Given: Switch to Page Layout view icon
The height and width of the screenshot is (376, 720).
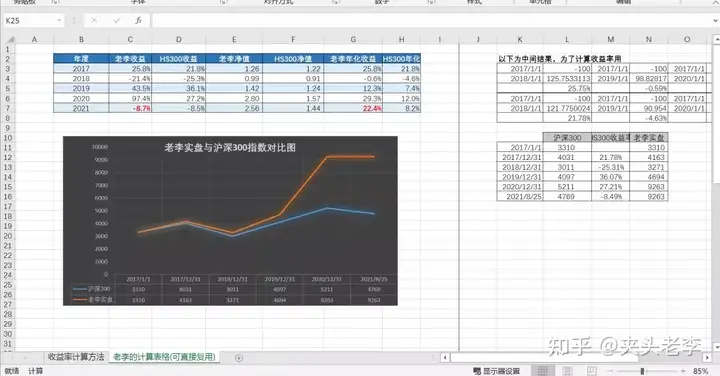Looking at the screenshot, I should coord(568,371).
